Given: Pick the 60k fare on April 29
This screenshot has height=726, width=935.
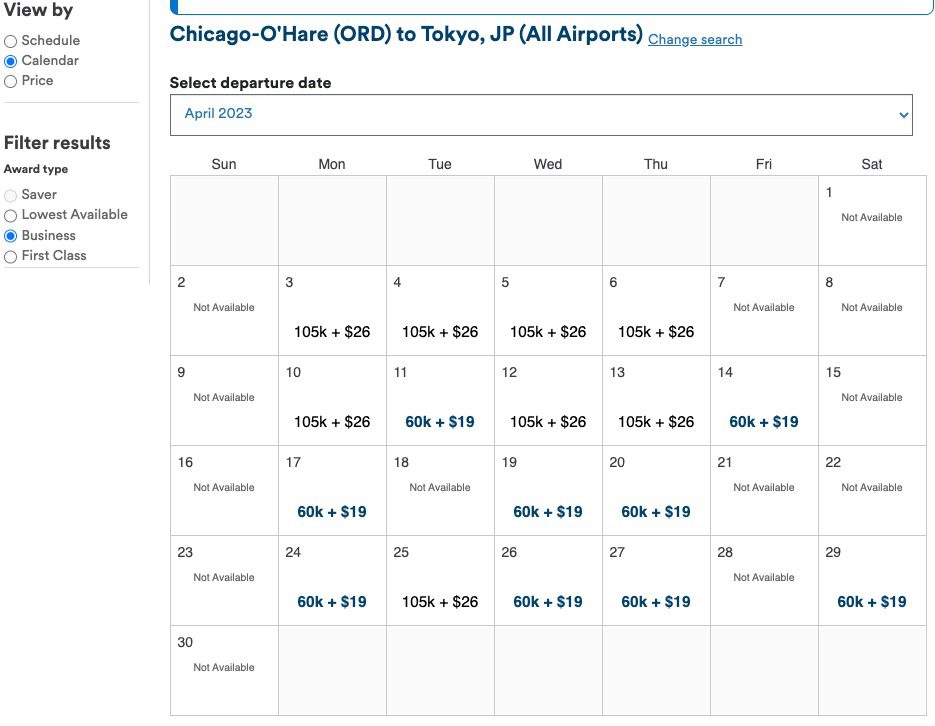Looking at the screenshot, I should [x=871, y=601].
